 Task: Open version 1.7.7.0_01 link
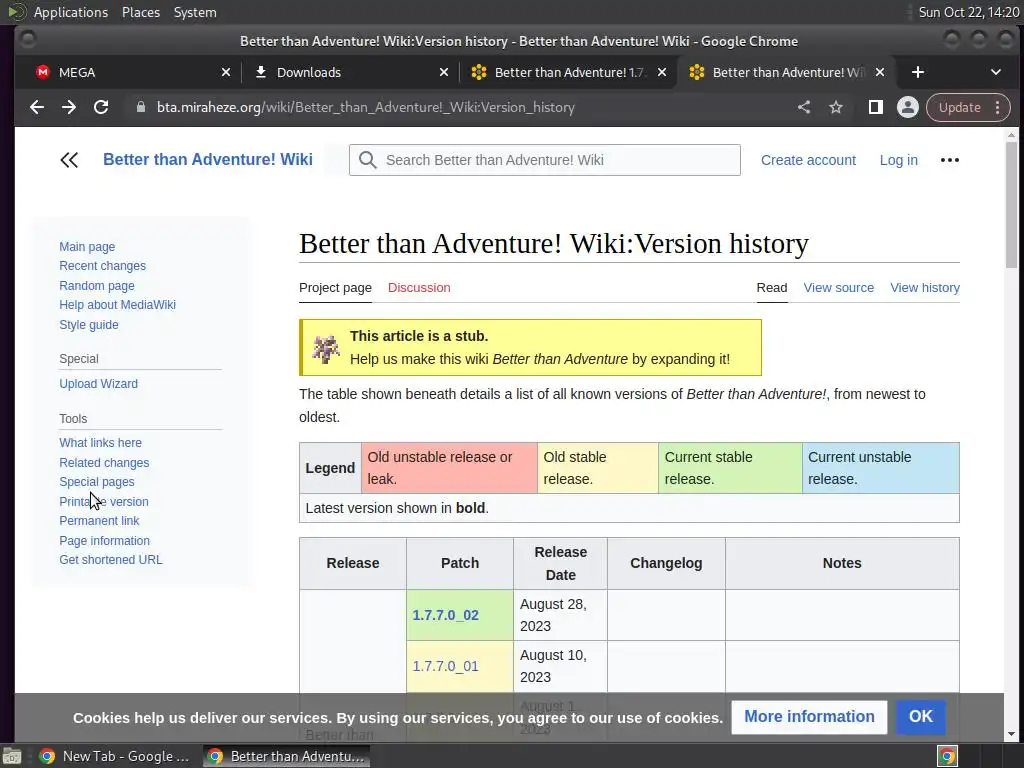point(445,666)
